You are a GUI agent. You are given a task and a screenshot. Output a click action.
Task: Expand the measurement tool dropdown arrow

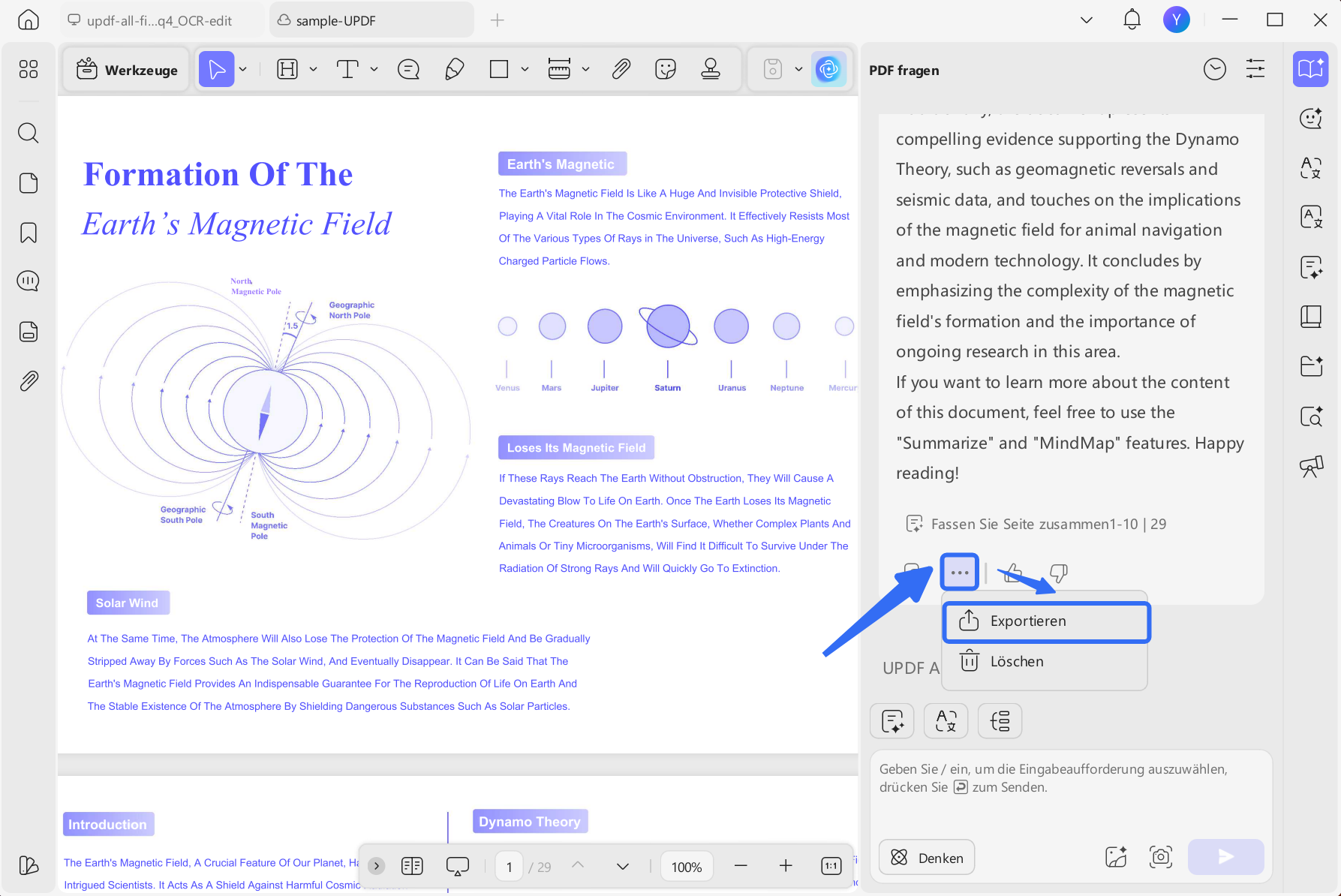click(585, 70)
